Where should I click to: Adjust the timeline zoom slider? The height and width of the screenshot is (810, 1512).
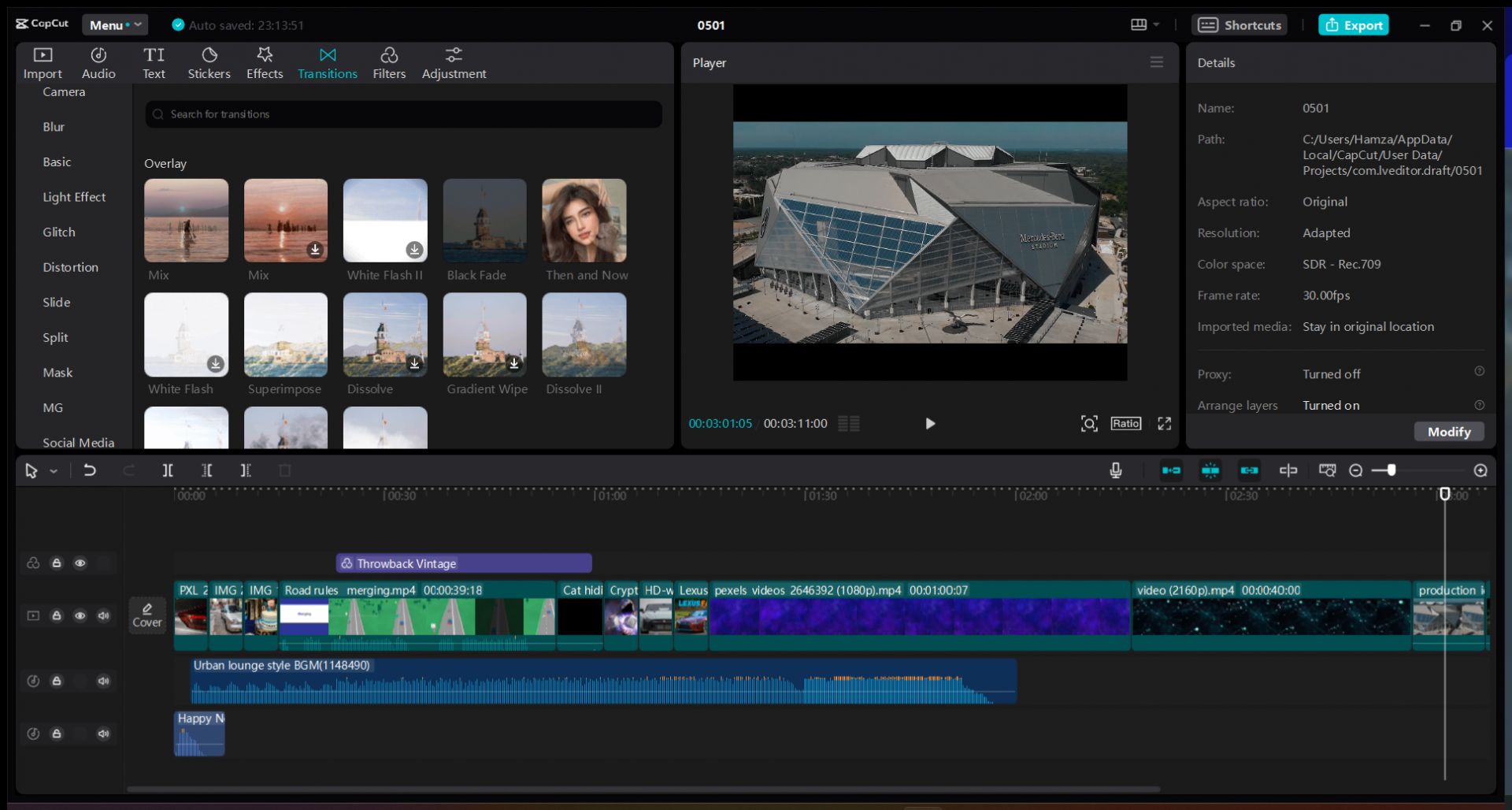pyautogui.click(x=1392, y=470)
